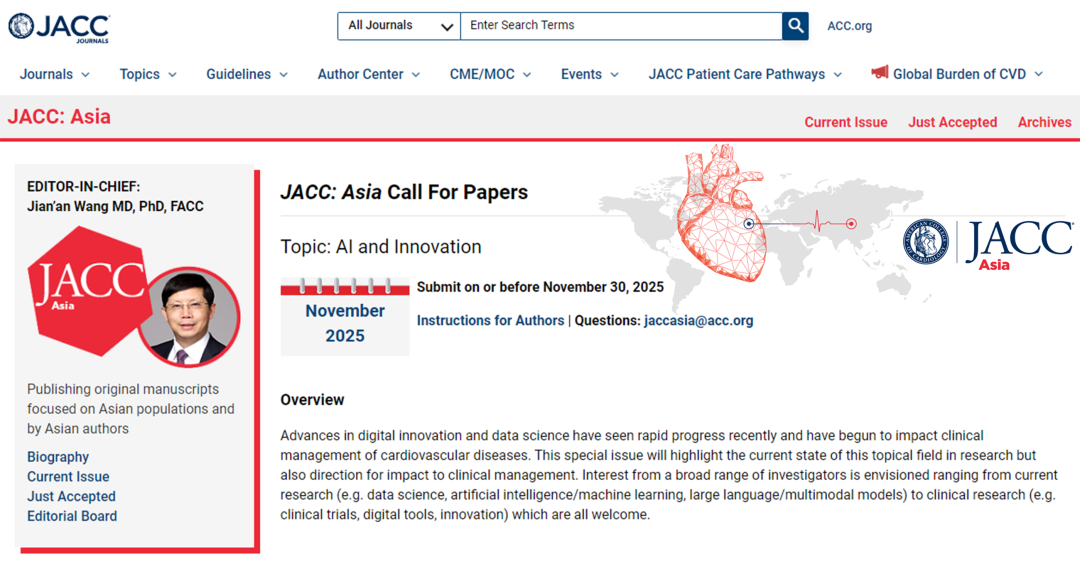
Task: Click the magnifying glass search button
Action: 795,26
